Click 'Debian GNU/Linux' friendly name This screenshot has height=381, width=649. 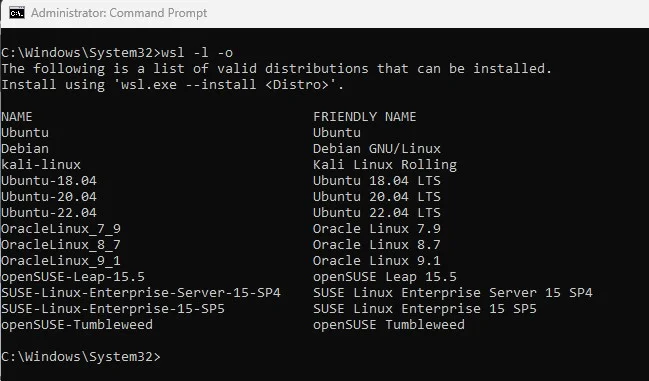tap(377, 149)
